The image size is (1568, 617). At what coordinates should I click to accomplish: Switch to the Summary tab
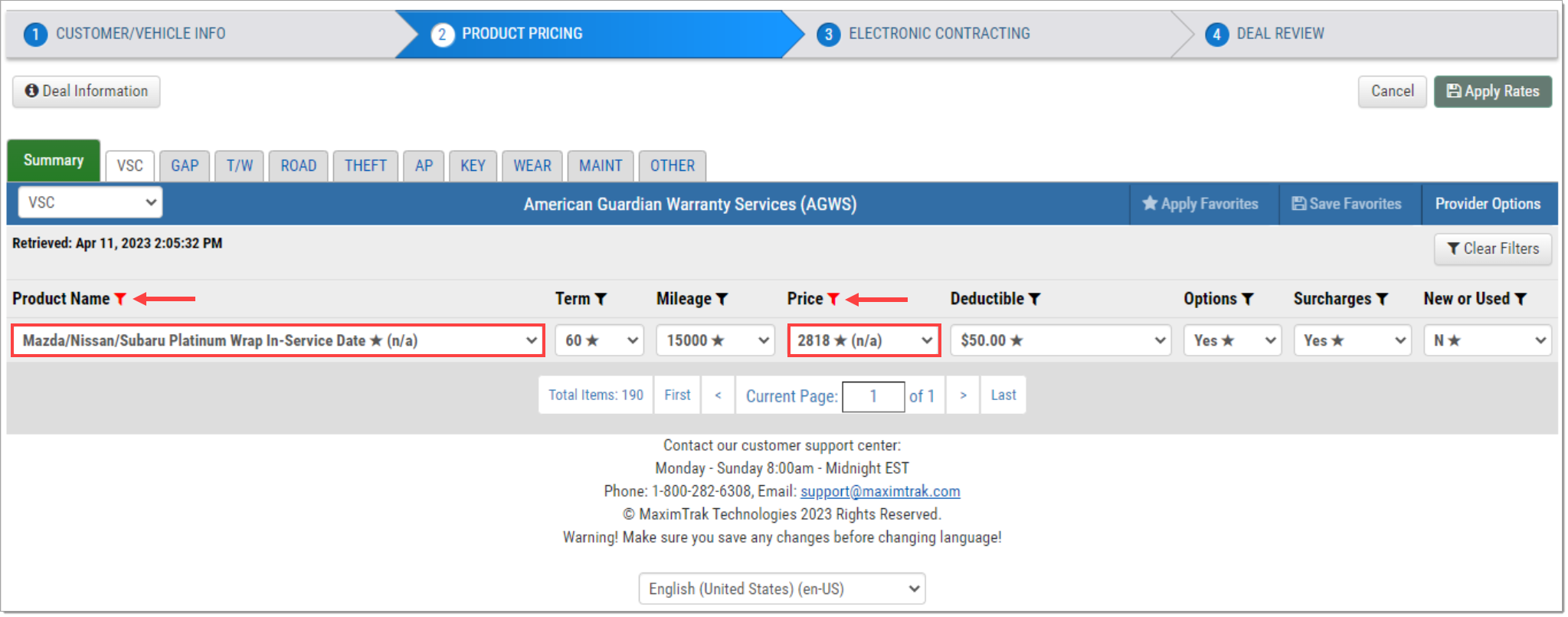point(54,160)
